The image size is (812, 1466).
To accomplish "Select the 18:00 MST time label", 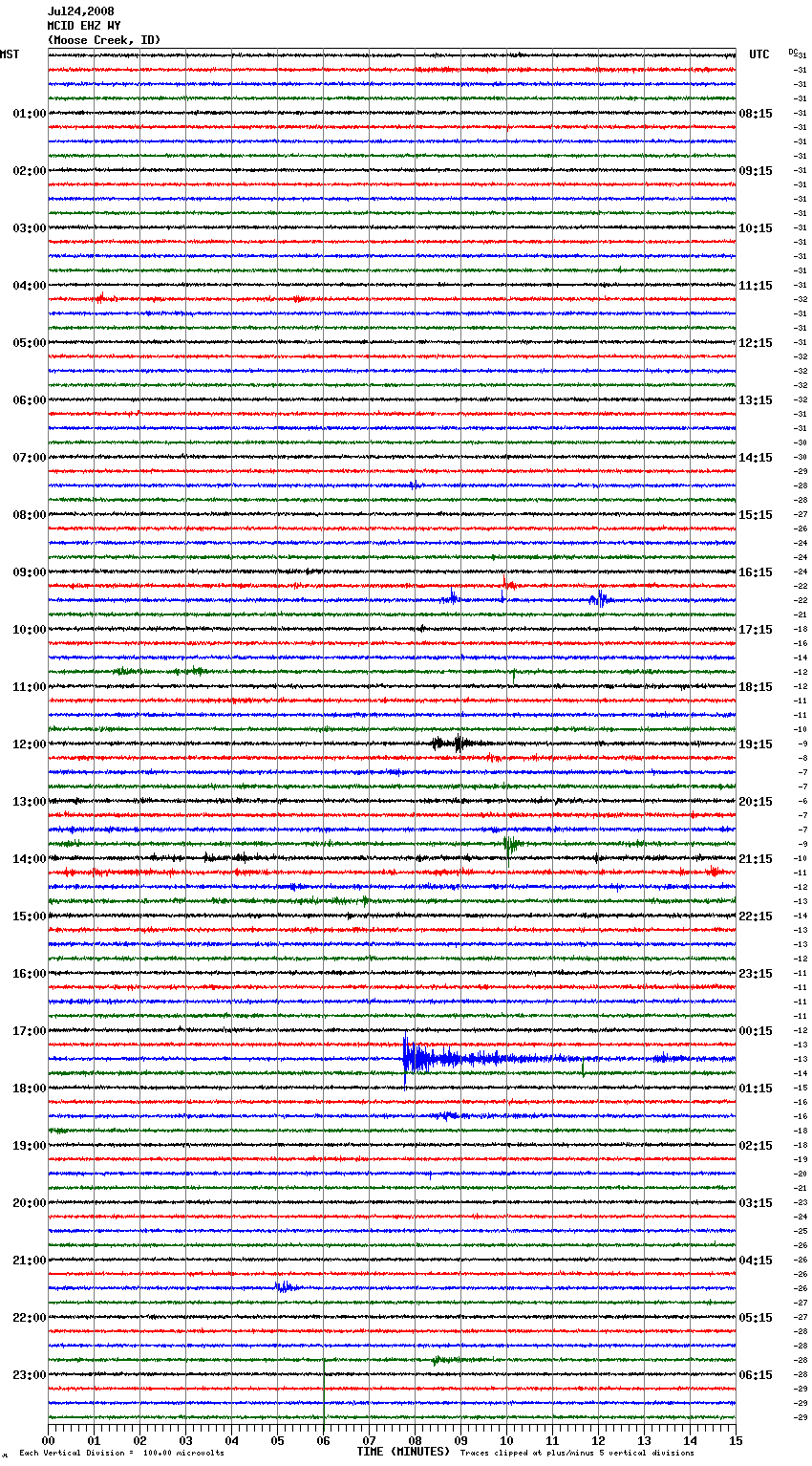I will (x=30, y=1089).
